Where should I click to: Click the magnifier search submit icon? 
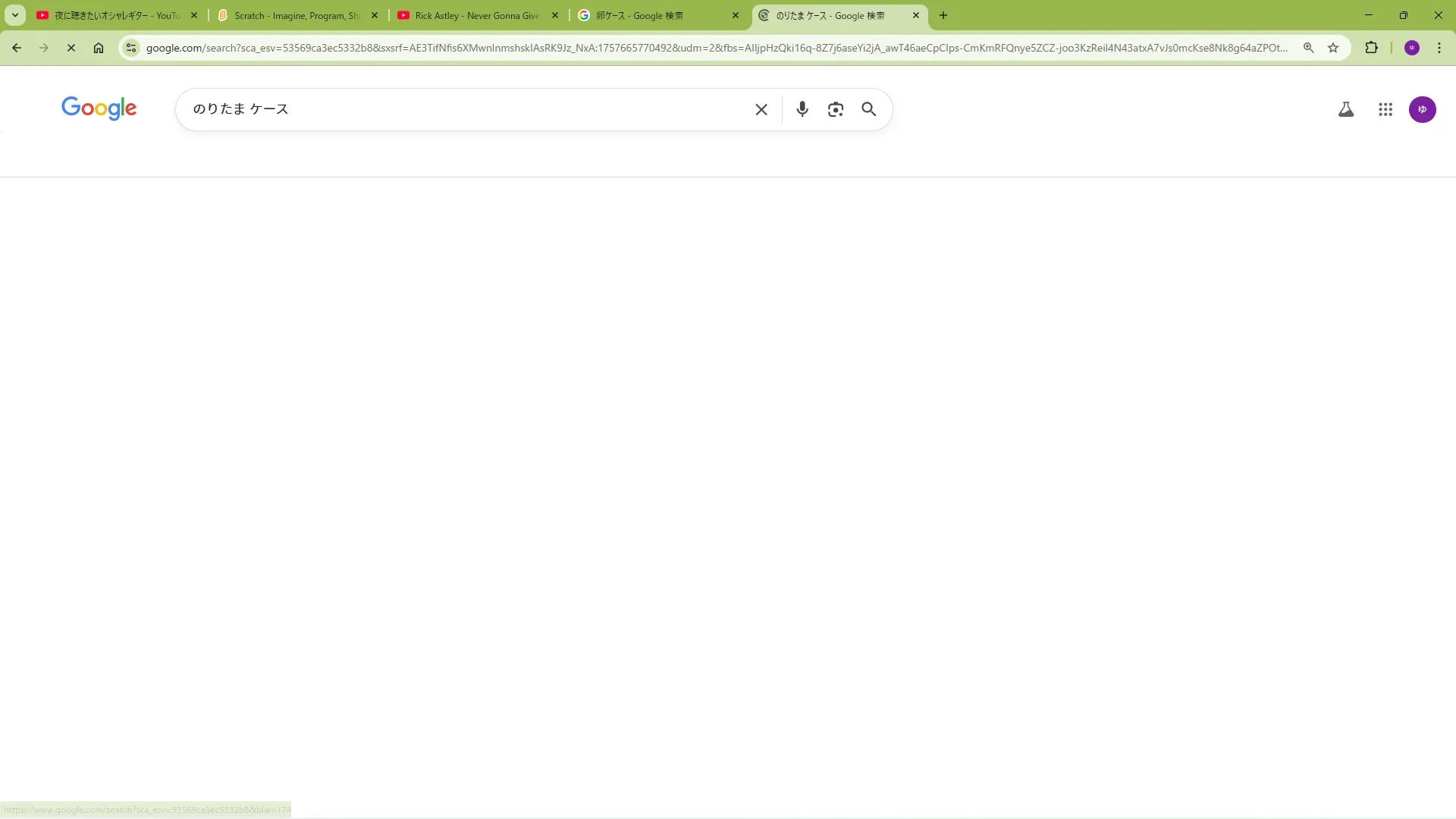(x=868, y=109)
